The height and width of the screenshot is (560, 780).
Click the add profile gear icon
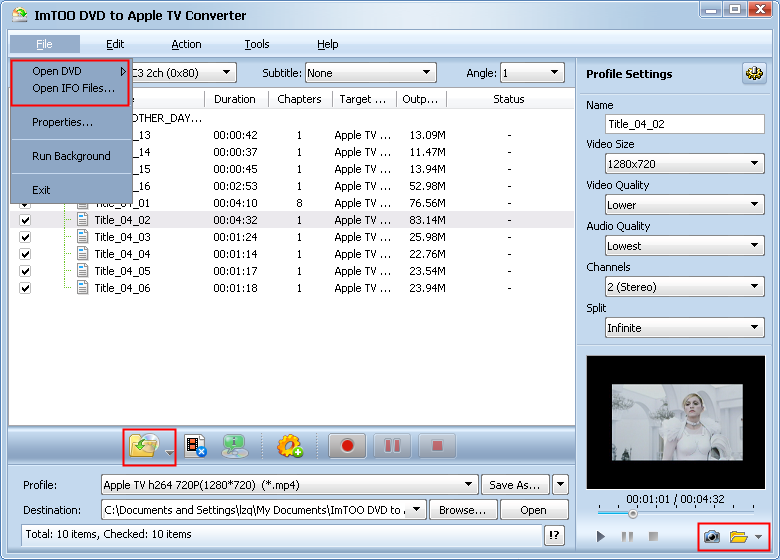(290, 446)
